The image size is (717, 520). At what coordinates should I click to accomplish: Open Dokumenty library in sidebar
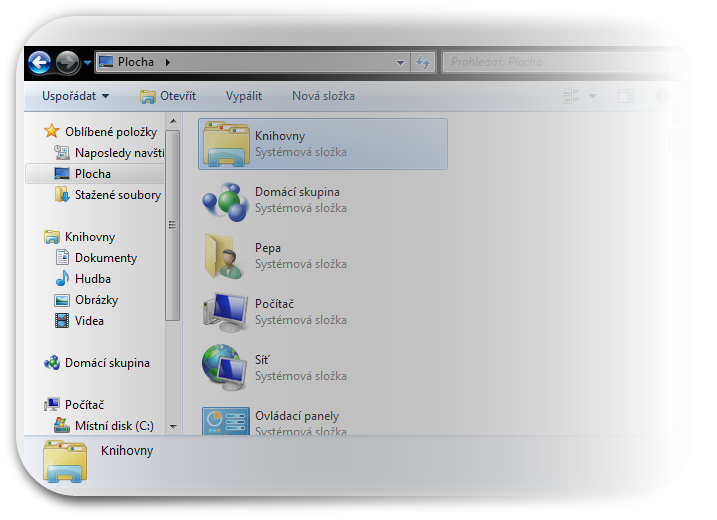(x=106, y=258)
